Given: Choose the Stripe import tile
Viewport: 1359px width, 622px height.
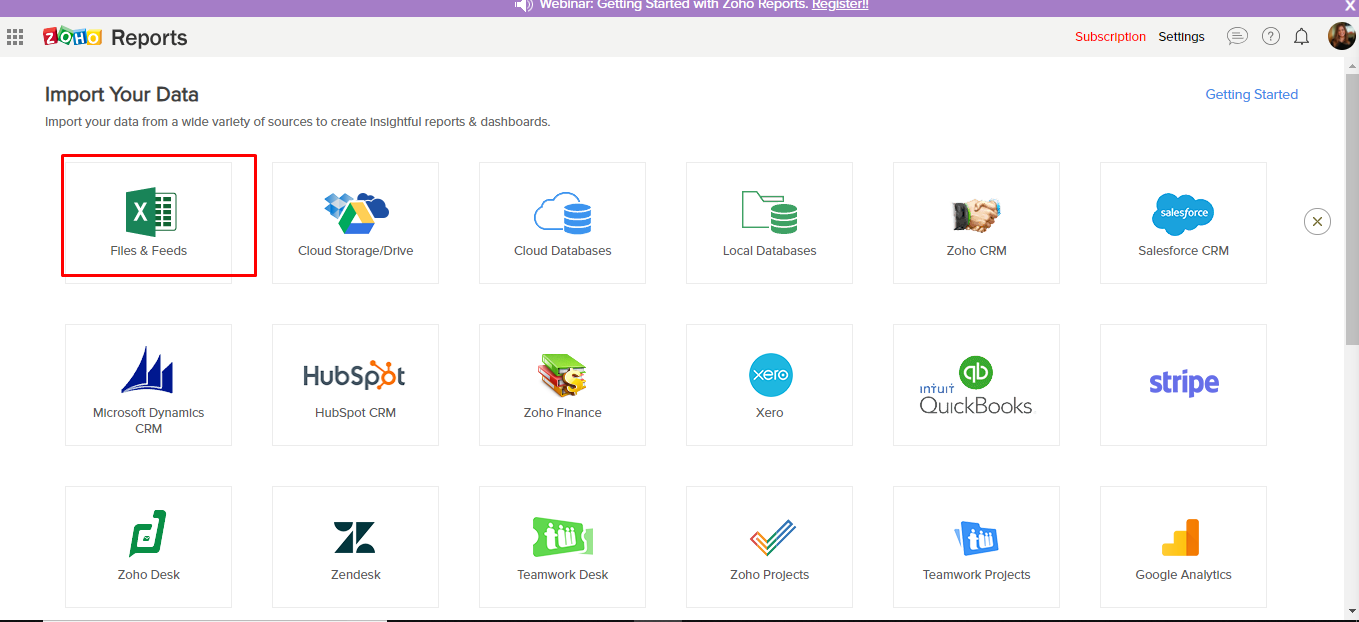Looking at the screenshot, I should pyautogui.click(x=1183, y=385).
